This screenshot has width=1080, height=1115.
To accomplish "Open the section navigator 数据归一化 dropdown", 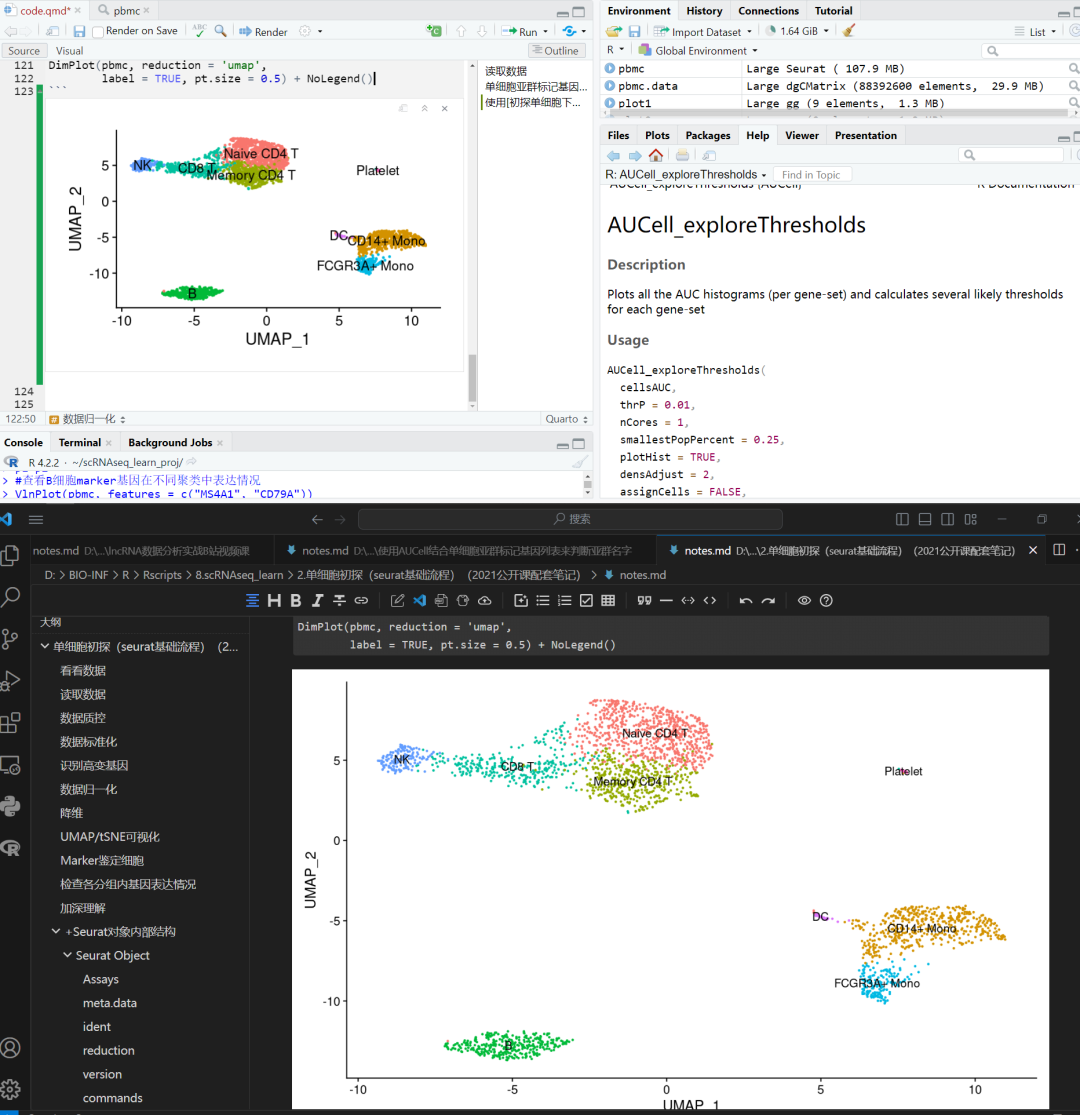I will click(x=87, y=420).
